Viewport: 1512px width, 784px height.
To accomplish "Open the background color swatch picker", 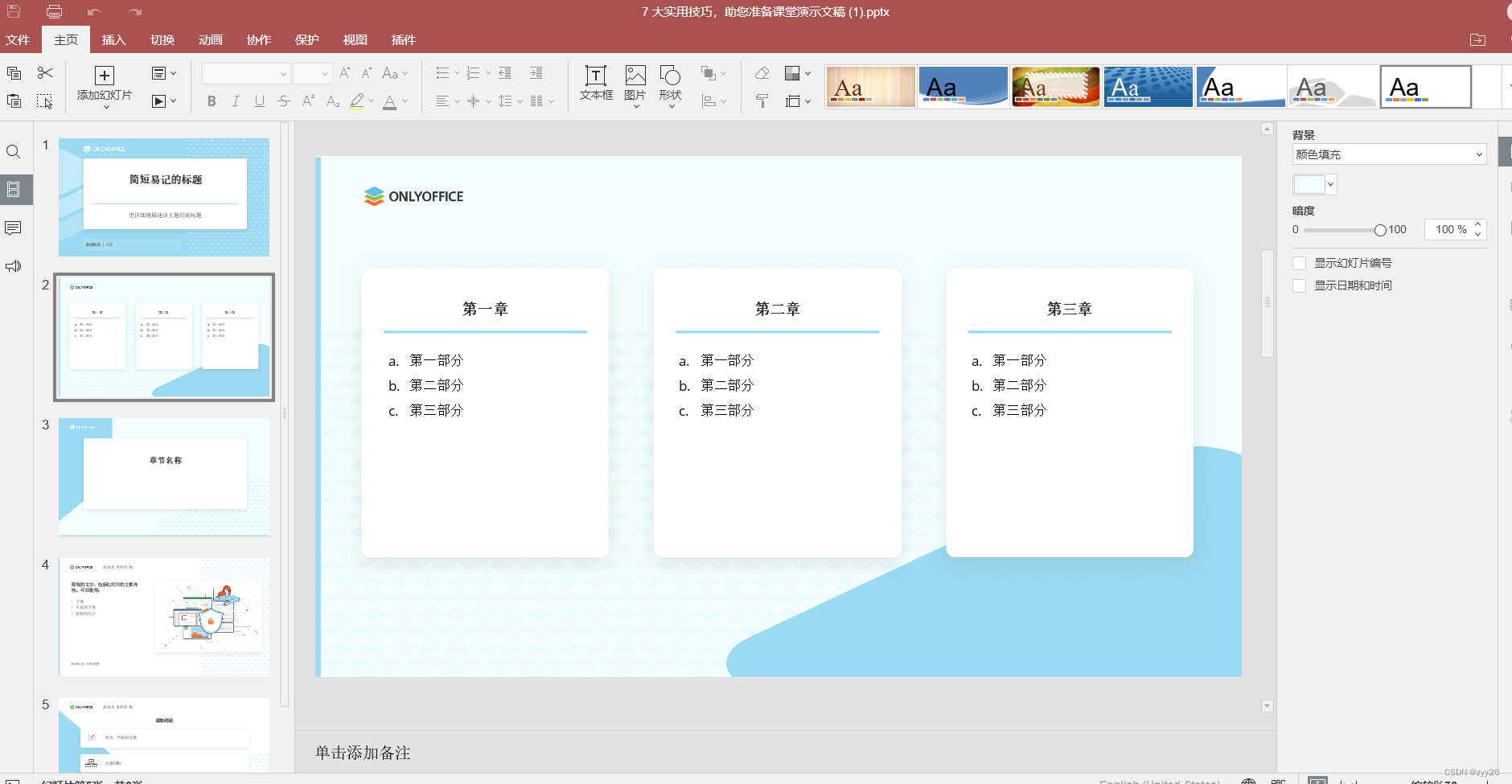I will tap(1314, 185).
